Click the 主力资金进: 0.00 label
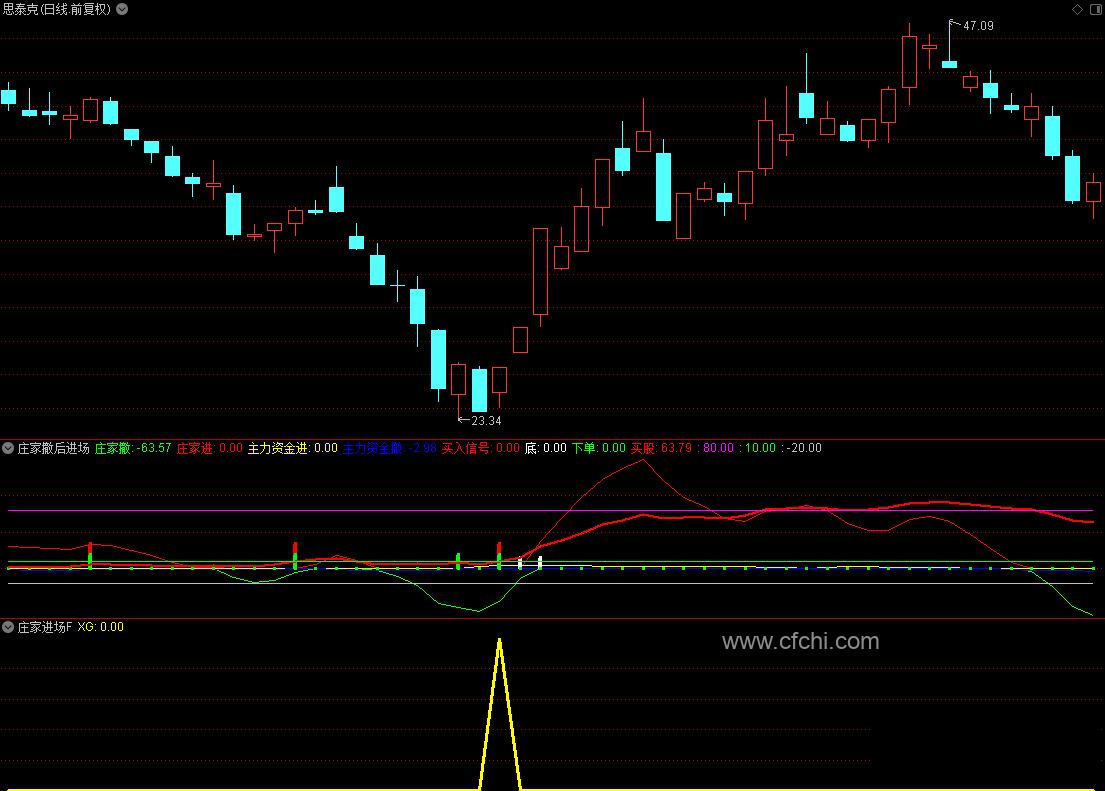Image resolution: width=1105 pixels, height=791 pixels. (292, 448)
